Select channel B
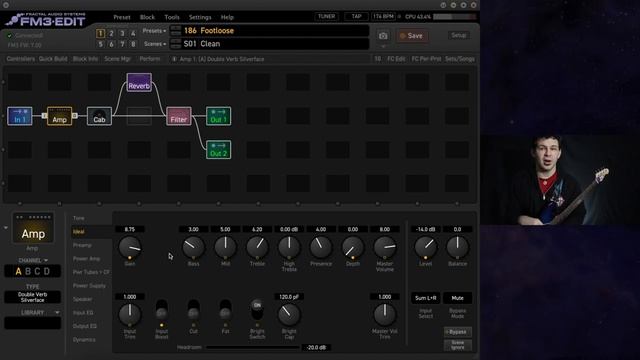Viewport: 640px width, 360px height. tap(28, 271)
